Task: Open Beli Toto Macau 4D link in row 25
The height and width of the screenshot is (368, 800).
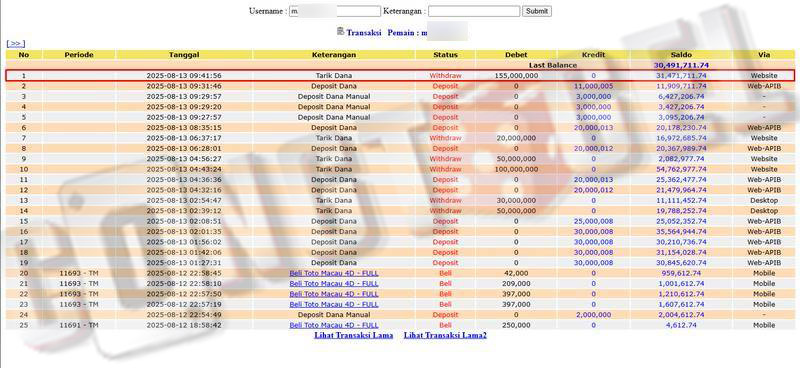Action: [x=334, y=325]
